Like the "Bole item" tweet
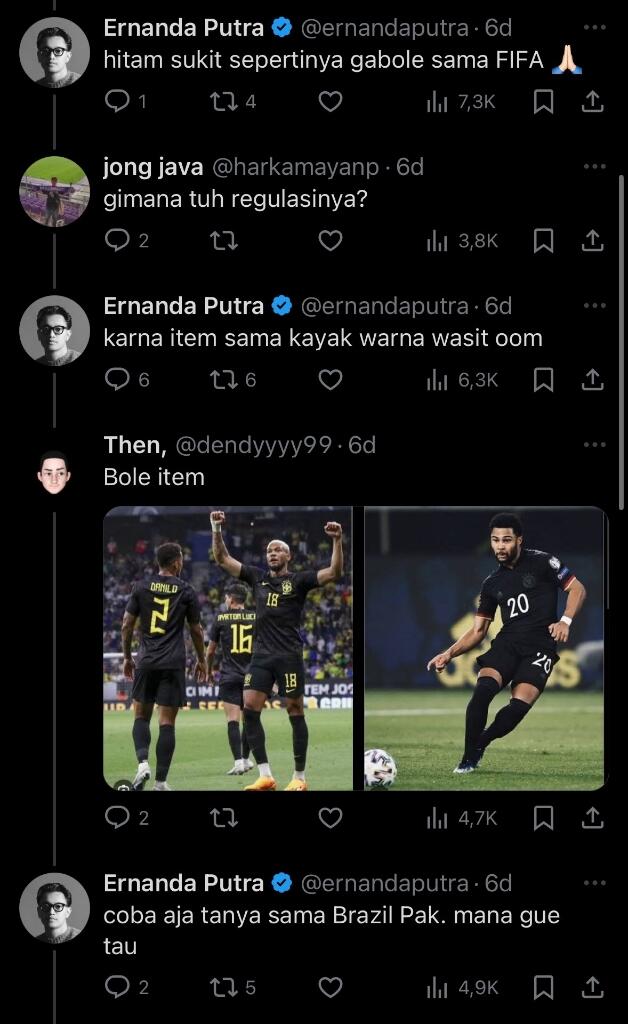628x1024 pixels. [330, 818]
